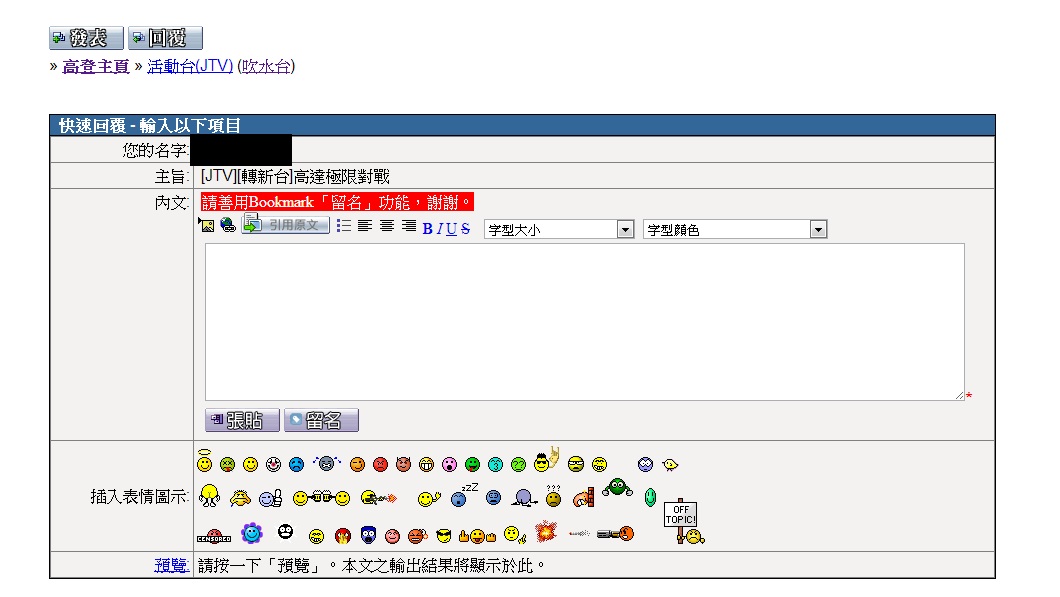Click the insert image icon

(x=207, y=227)
